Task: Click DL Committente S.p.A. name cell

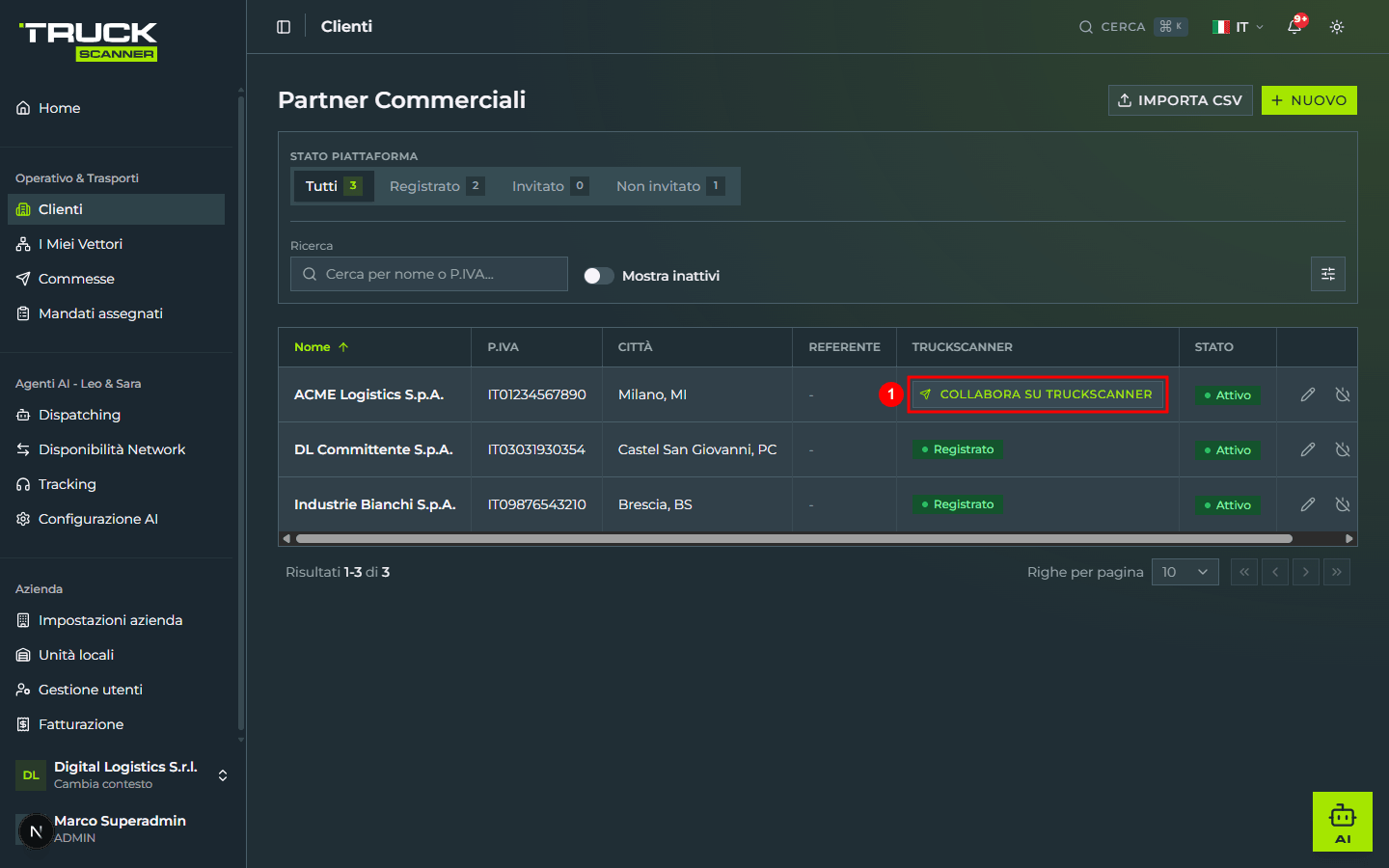Action: [373, 449]
